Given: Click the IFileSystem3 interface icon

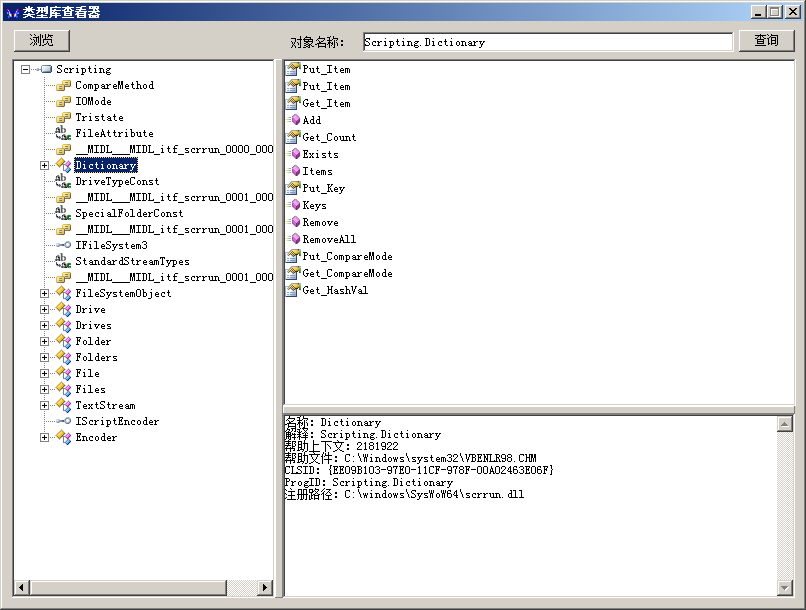Looking at the screenshot, I should pyautogui.click(x=64, y=245).
